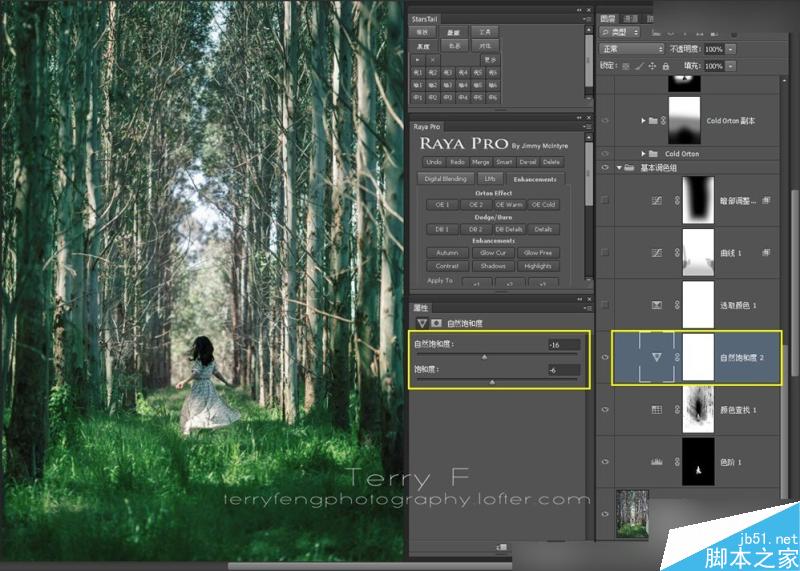Open the 属性 panel flyout menu icon
Screen dimensions: 800x571
click(x=589, y=308)
